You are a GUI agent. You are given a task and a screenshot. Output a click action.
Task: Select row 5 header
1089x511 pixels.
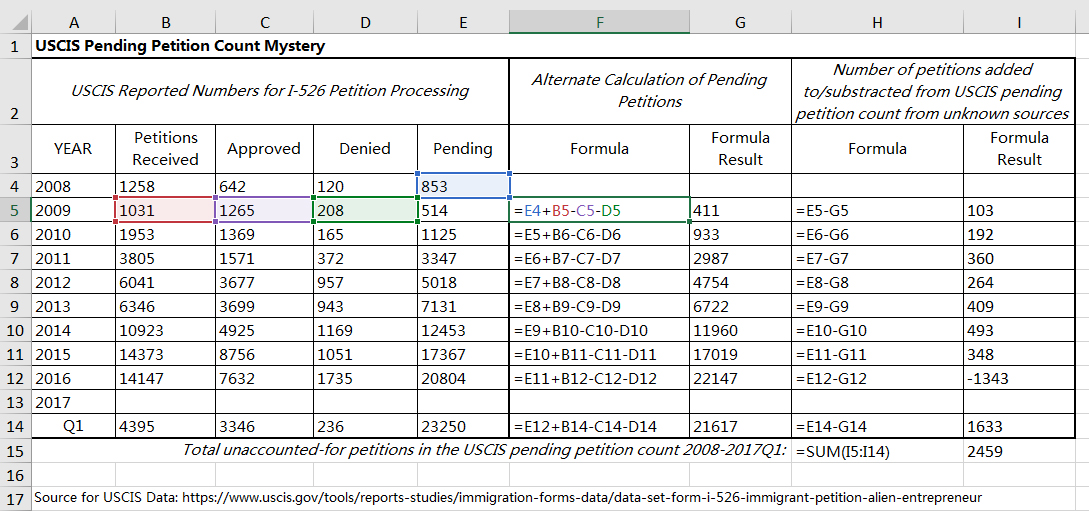coord(15,210)
